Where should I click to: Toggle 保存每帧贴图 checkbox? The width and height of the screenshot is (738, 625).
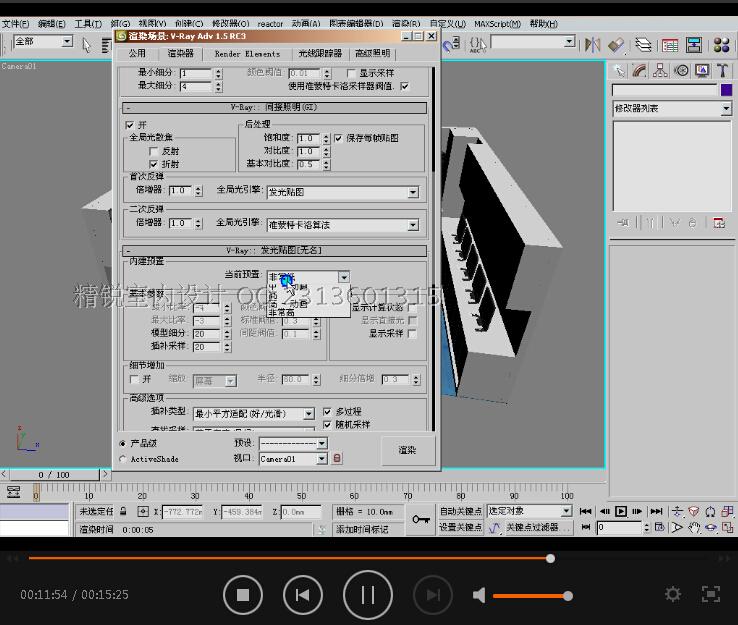(x=338, y=138)
